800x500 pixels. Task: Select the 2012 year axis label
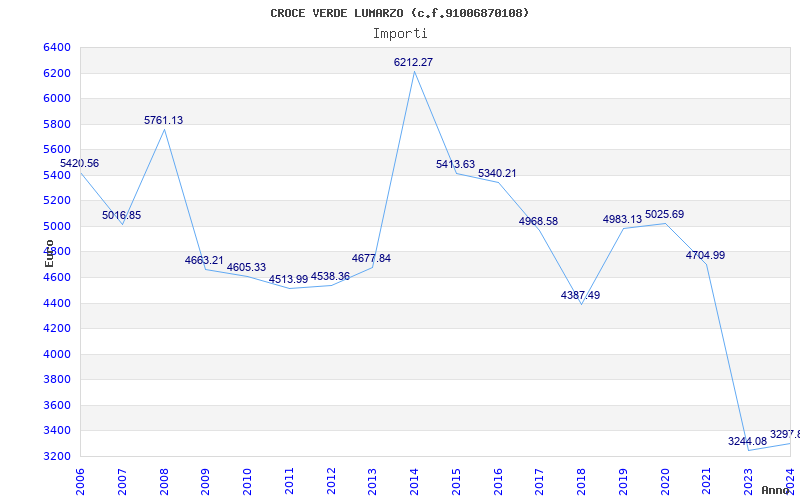click(x=331, y=482)
